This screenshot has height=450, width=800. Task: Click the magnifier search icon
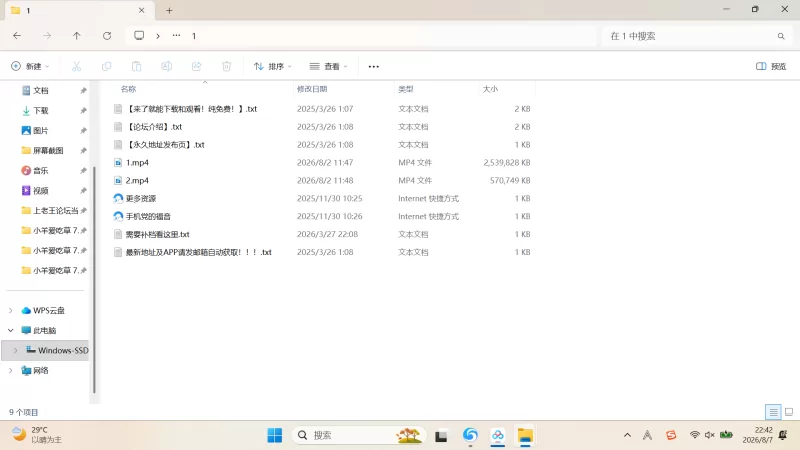[781, 36]
